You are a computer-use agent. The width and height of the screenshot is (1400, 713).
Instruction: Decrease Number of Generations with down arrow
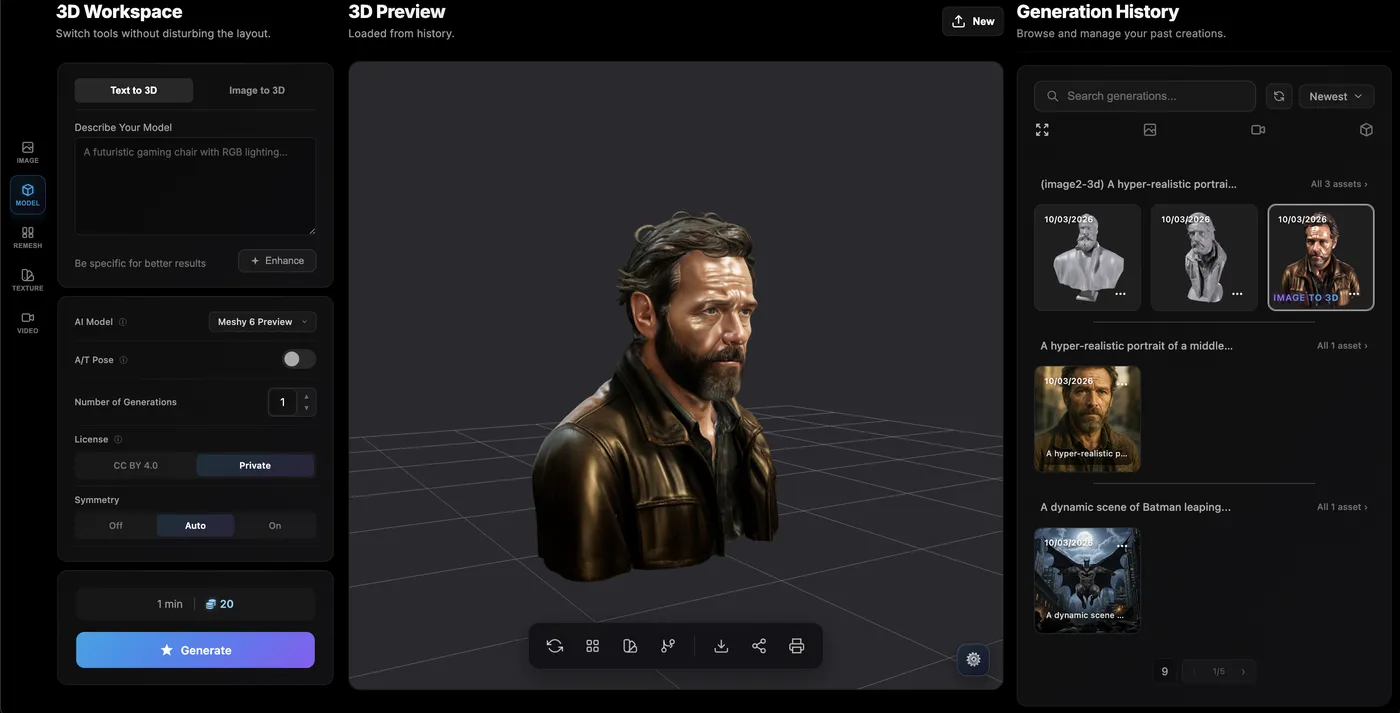point(306,408)
